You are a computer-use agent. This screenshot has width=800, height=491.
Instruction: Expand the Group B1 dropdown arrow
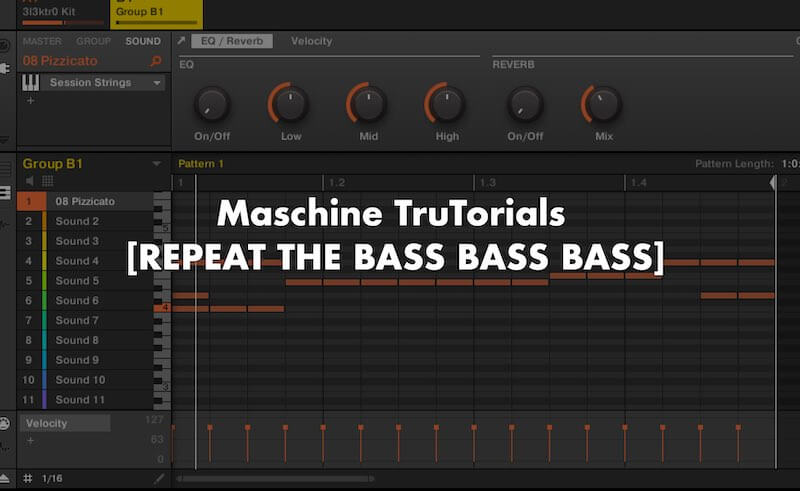(x=157, y=164)
